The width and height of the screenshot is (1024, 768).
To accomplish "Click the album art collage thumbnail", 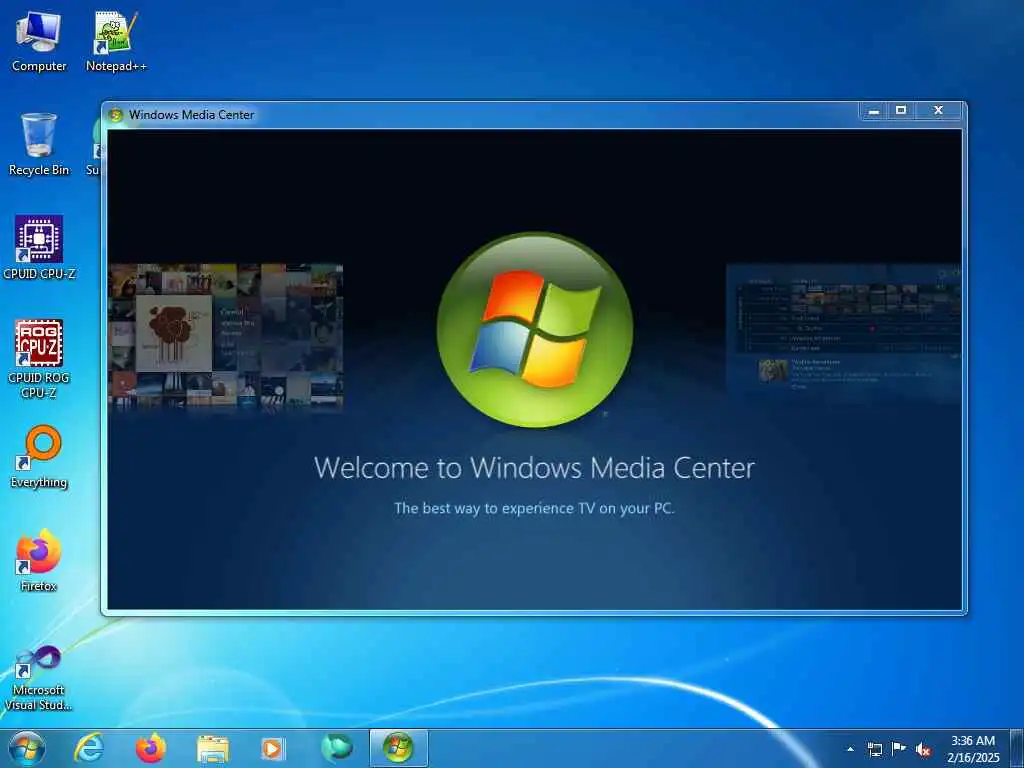I will coord(226,336).
